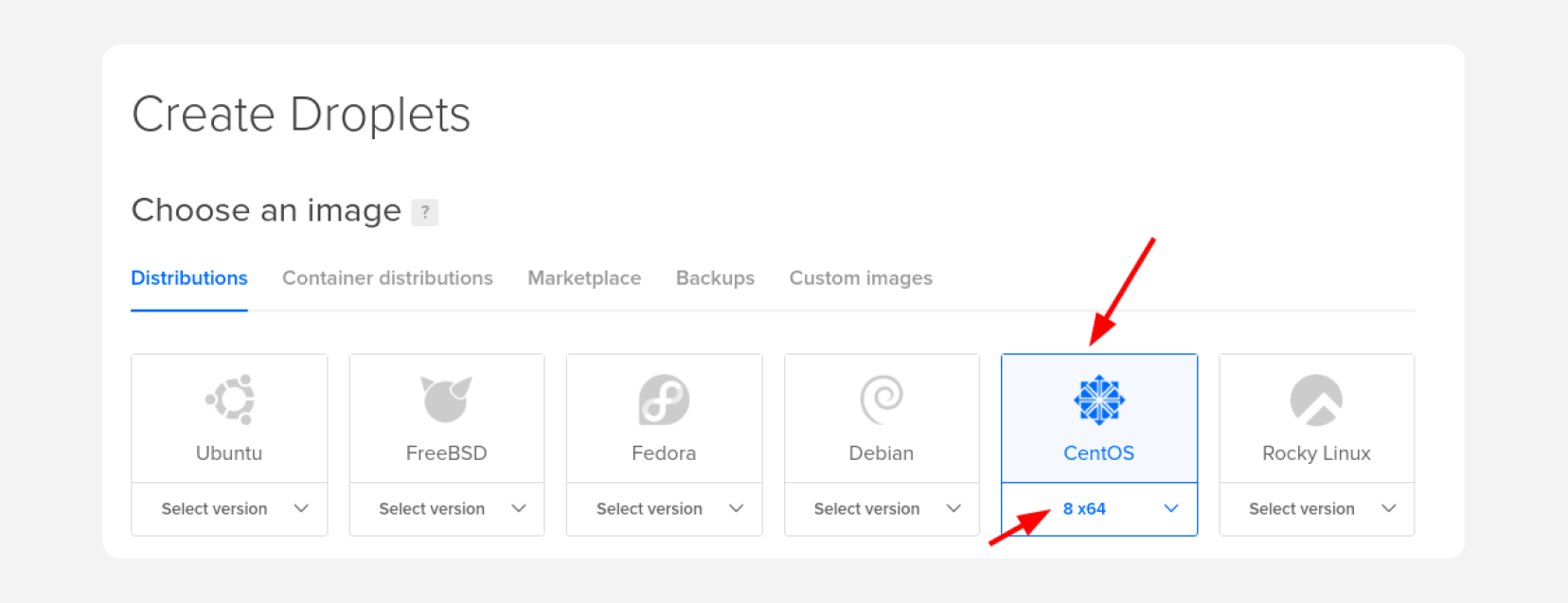Open the Marketplace tab
Screen dimensions: 1568x603
584,278
